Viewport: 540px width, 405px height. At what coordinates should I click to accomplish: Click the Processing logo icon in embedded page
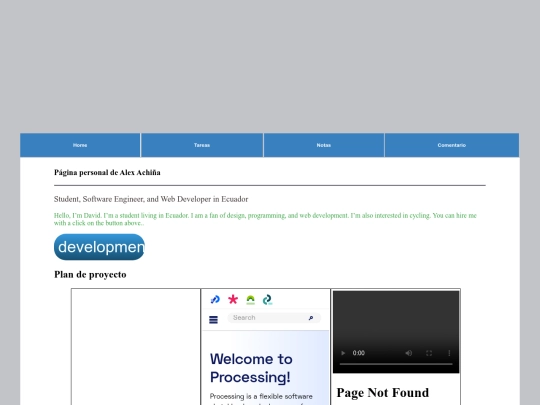pyautogui.click(x=215, y=299)
